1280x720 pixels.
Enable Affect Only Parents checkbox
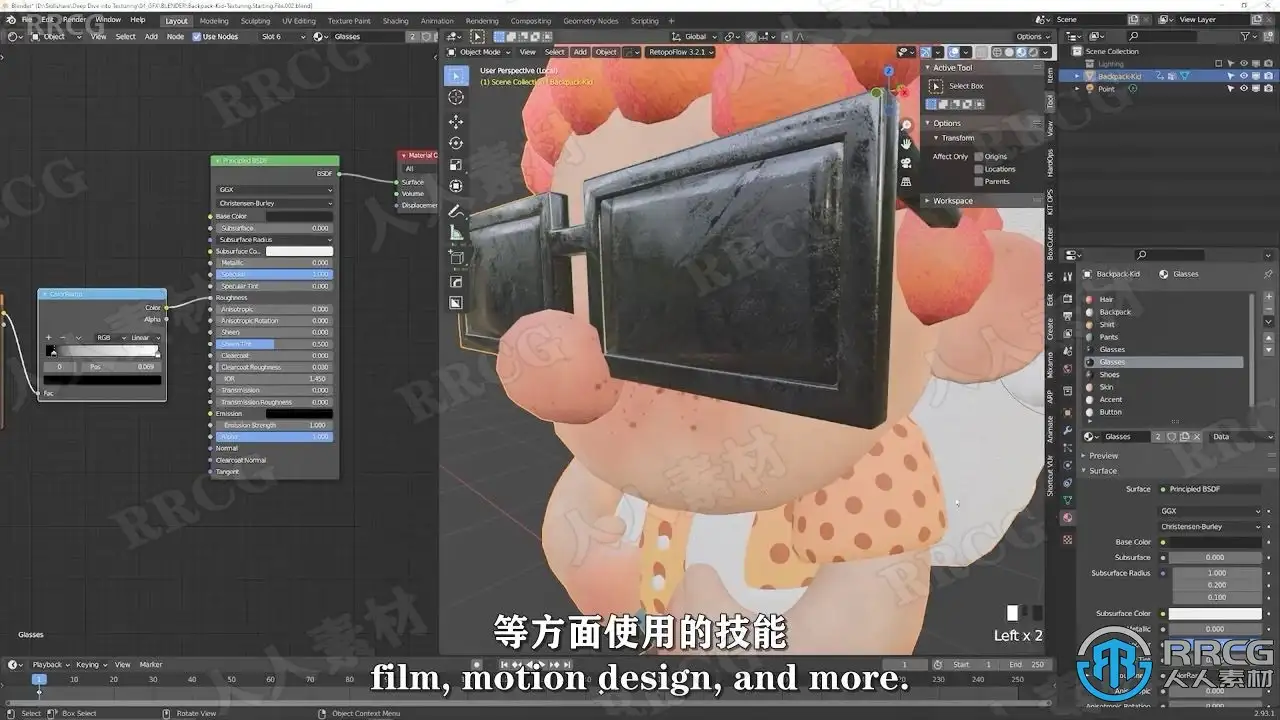[979, 182]
